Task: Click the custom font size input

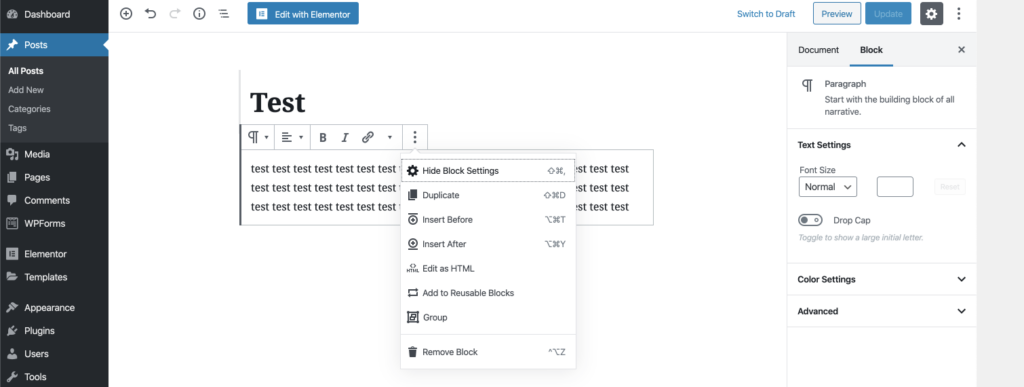Action: click(895, 187)
